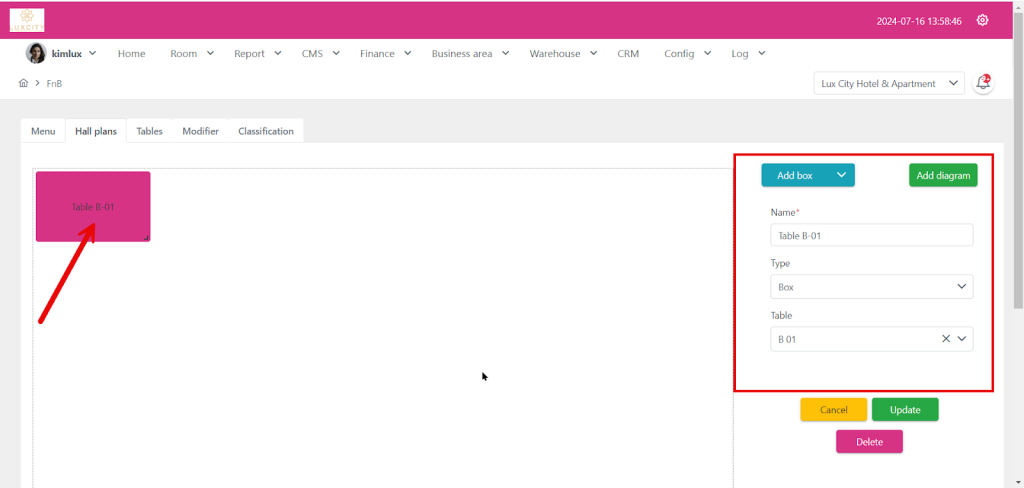The image size is (1024, 488).
Task: Click the Update button
Action: (x=904, y=410)
